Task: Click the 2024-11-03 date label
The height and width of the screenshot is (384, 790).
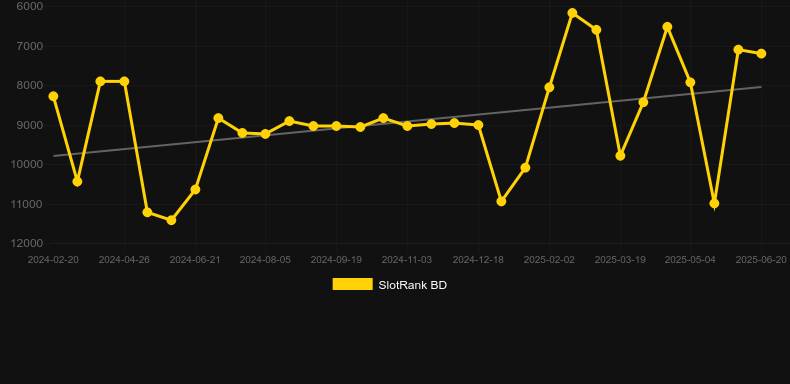Action: coord(407,260)
